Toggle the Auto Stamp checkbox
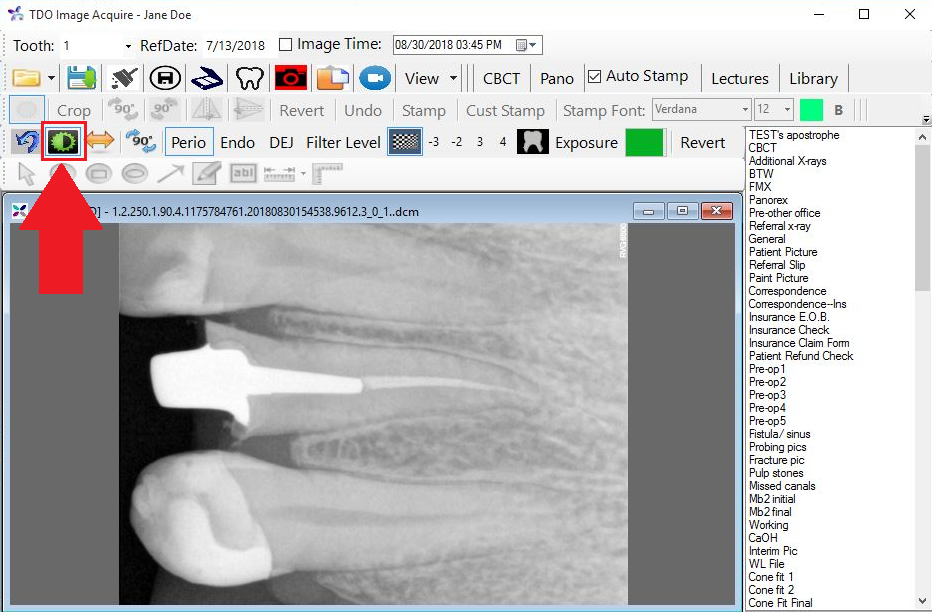This screenshot has height=612, width=932. 594,76
